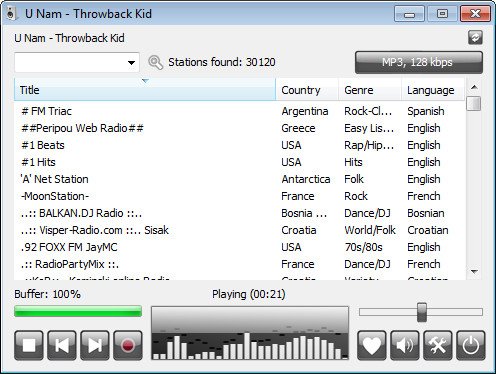Click the scrollbar down arrow
Viewport: 496px width, 374px height.
tap(474, 272)
